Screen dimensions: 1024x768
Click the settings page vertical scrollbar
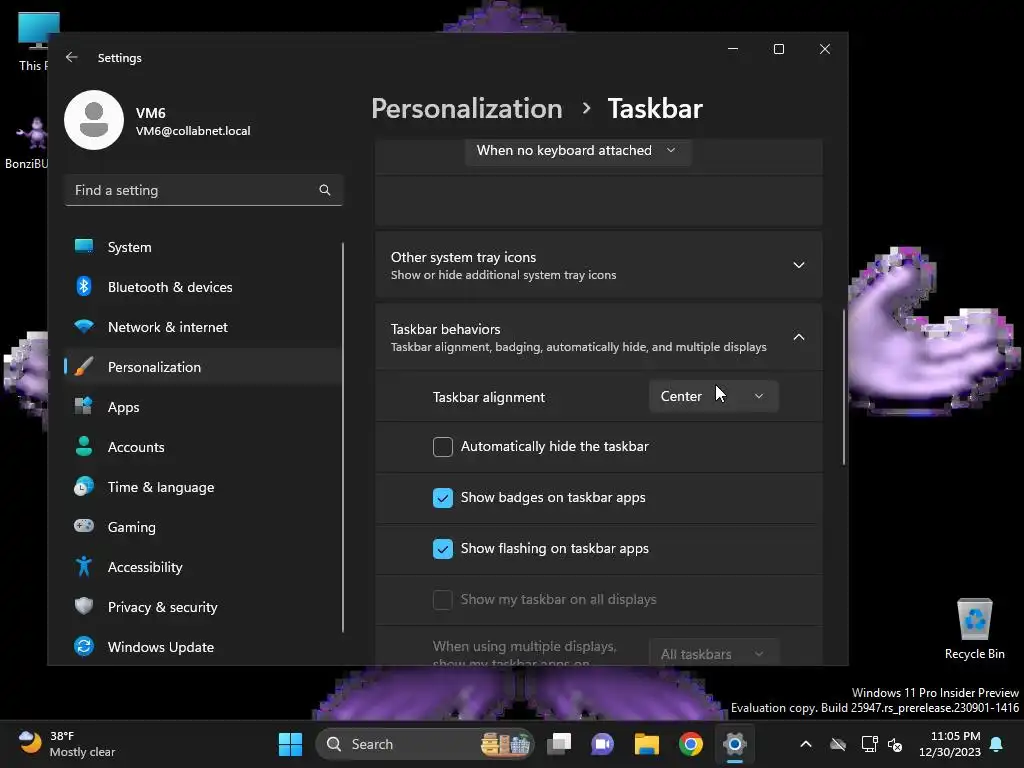tap(844, 387)
